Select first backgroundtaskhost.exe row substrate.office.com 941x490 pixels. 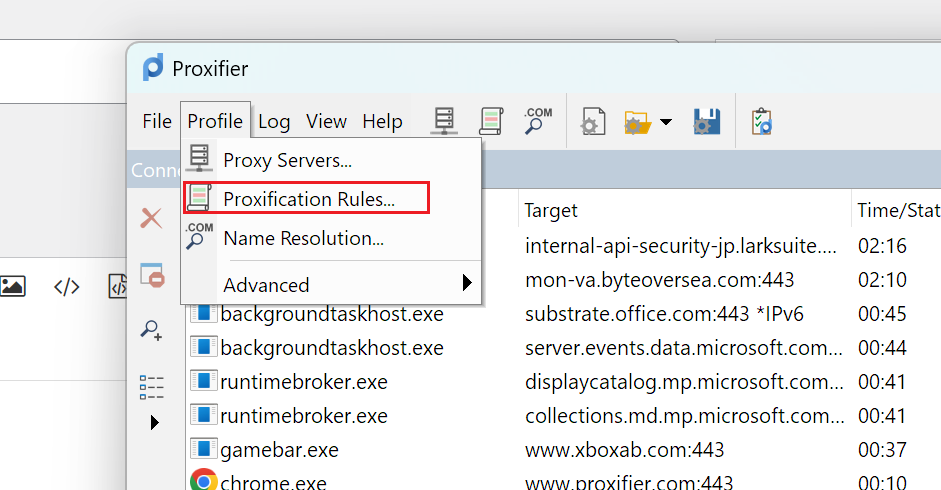coord(564,313)
